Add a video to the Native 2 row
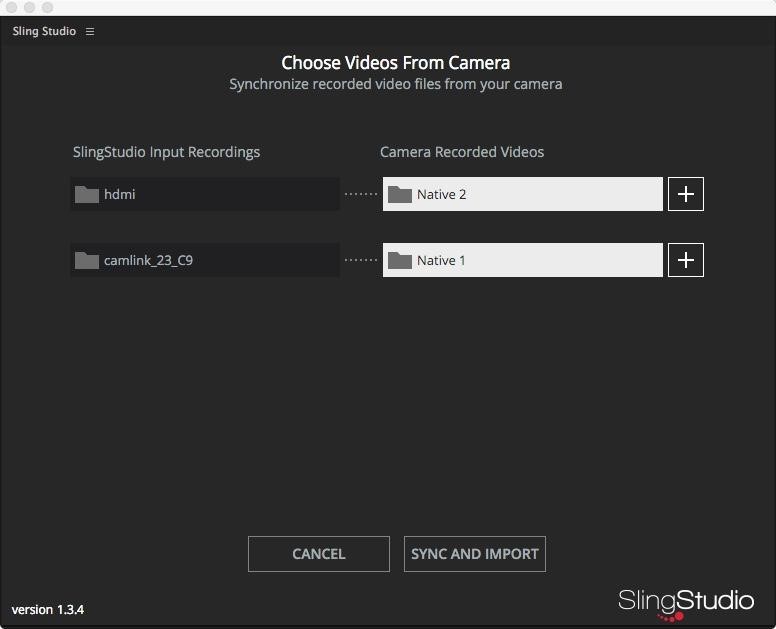 [685, 194]
